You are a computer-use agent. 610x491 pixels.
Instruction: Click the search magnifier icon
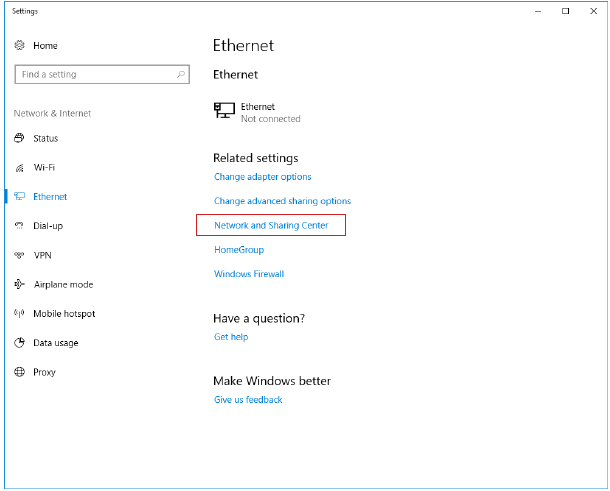181,74
